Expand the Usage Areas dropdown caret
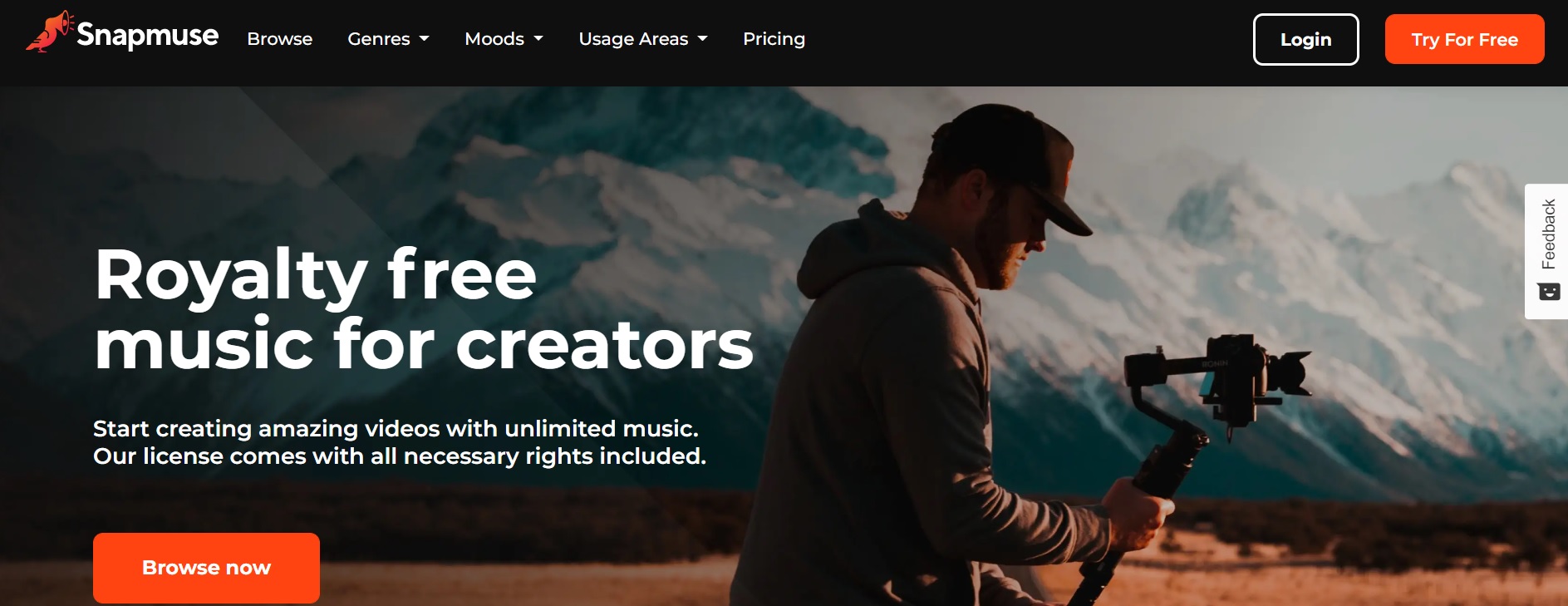The height and width of the screenshot is (606, 1568). pos(702,39)
